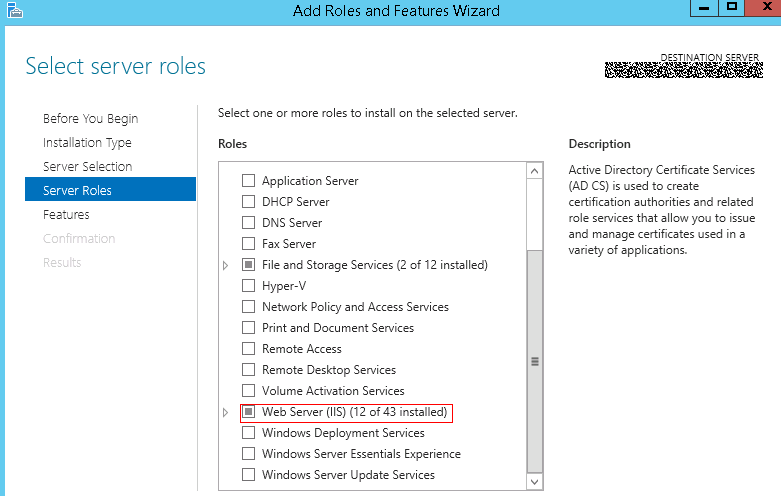The height and width of the screenshot is (496, 781).
Task: Expand the File and Storage Services node
Action: [225, 265]
